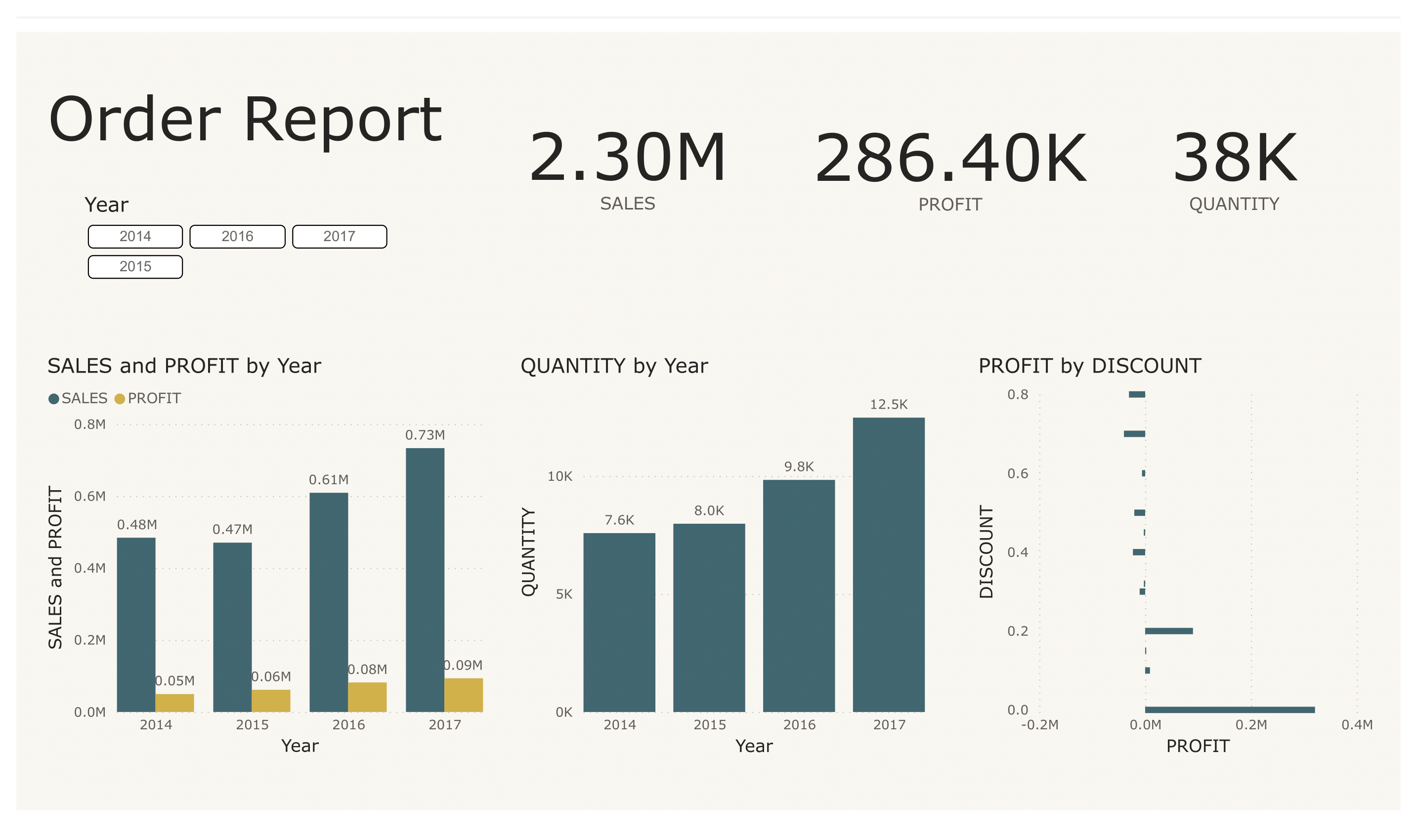Image resolution: width=1417 pixels, height=840 pixels.
Task: Select the 2017 sales bar labeled 0.73M
Action: 425,580
